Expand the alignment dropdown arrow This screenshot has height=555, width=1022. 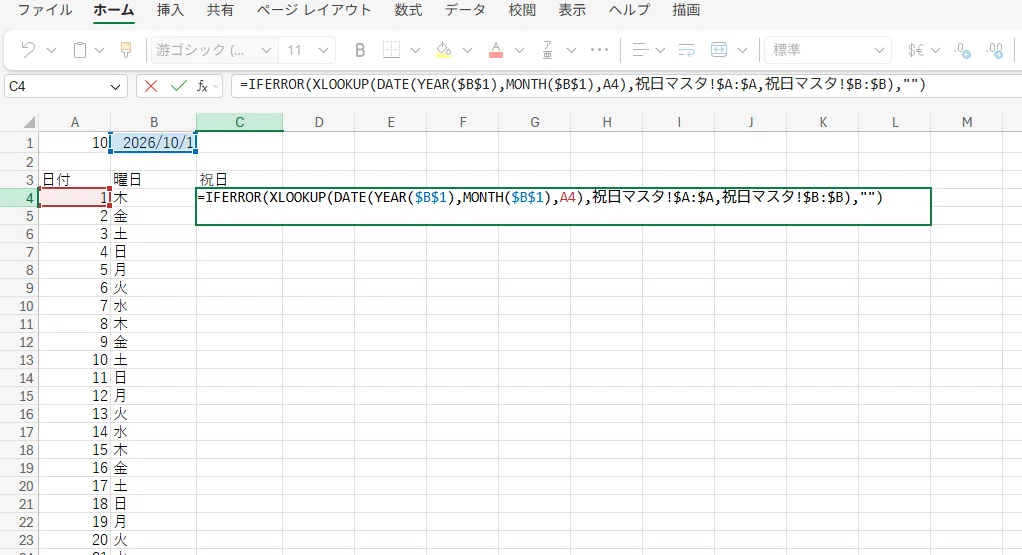tap(660, 50)
